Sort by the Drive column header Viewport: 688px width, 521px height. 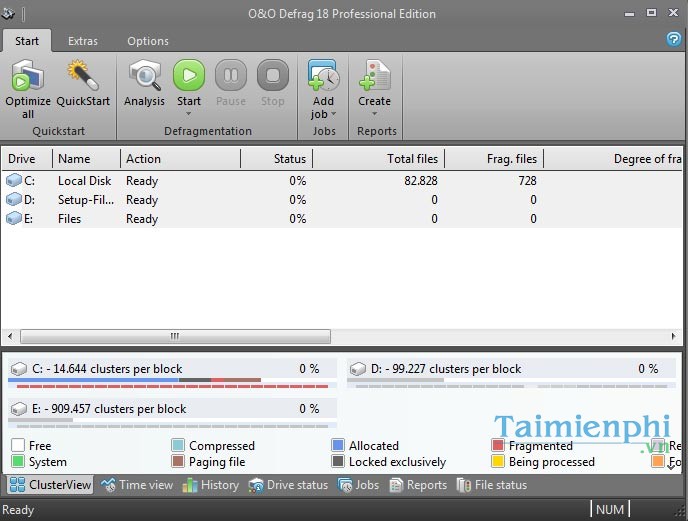pyautogui.click(x=27, y=158)
